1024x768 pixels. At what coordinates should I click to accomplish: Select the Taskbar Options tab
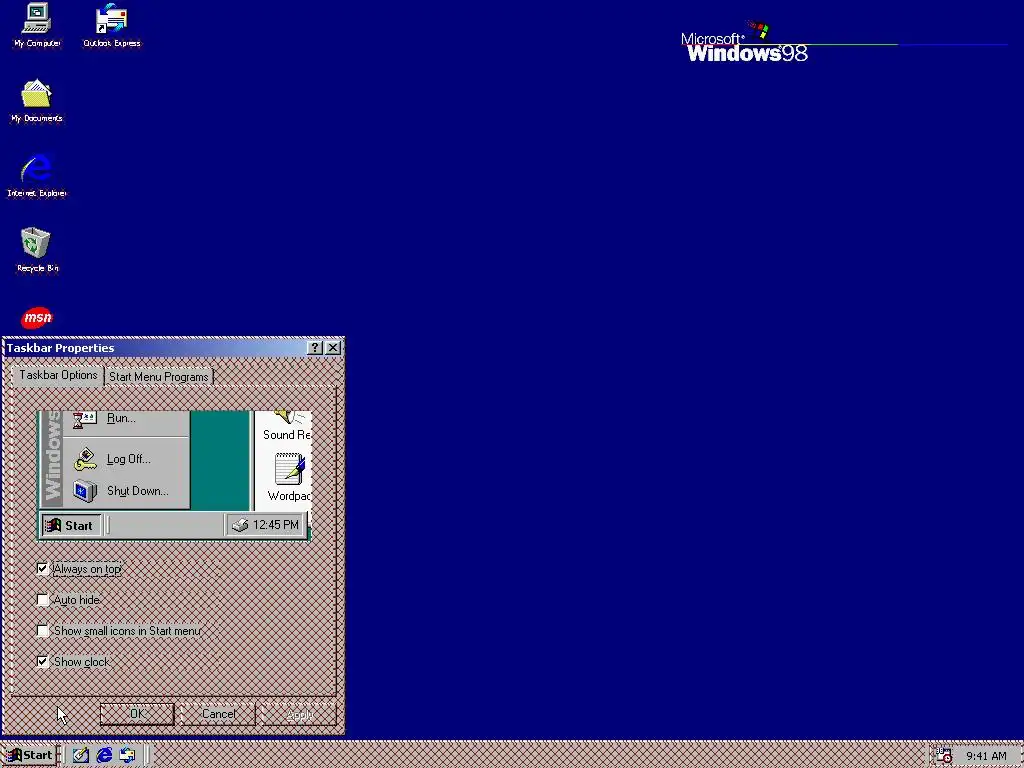(x=58, y=375)
